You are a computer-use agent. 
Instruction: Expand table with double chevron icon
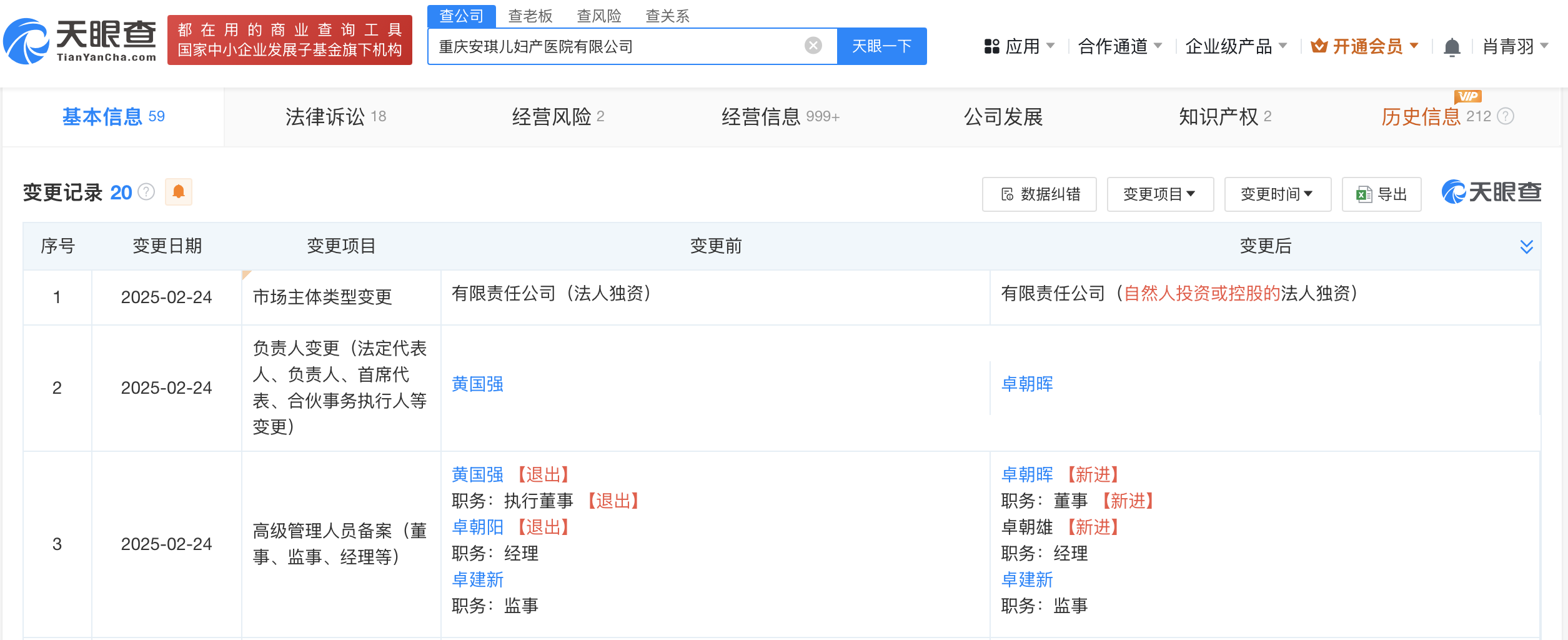(x=1526, y=246)
